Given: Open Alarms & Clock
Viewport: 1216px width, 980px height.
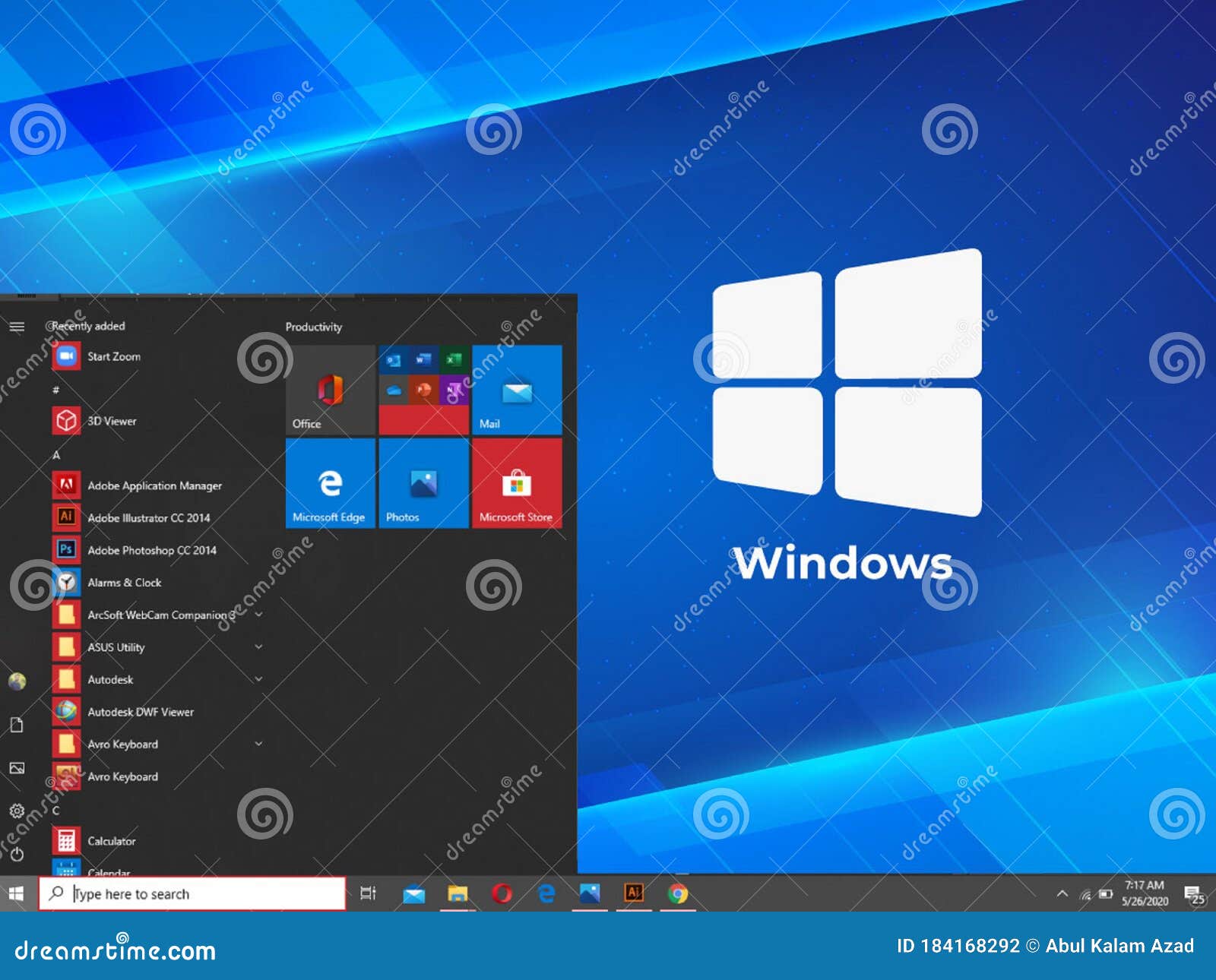Looking at the screenshot, I should click(x=124, y=582).
